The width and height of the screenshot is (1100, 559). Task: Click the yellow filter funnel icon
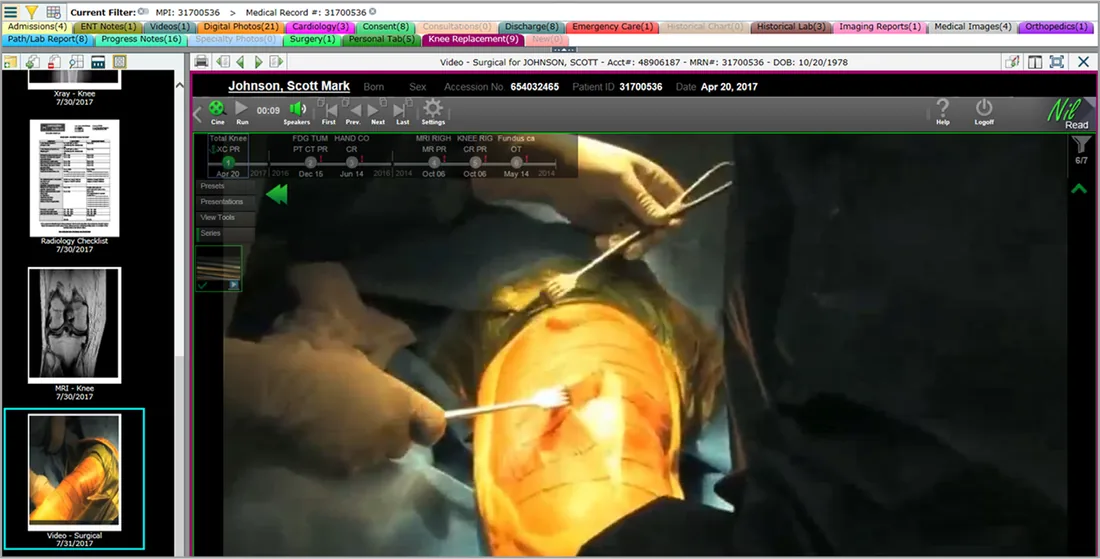coord(32,12)
